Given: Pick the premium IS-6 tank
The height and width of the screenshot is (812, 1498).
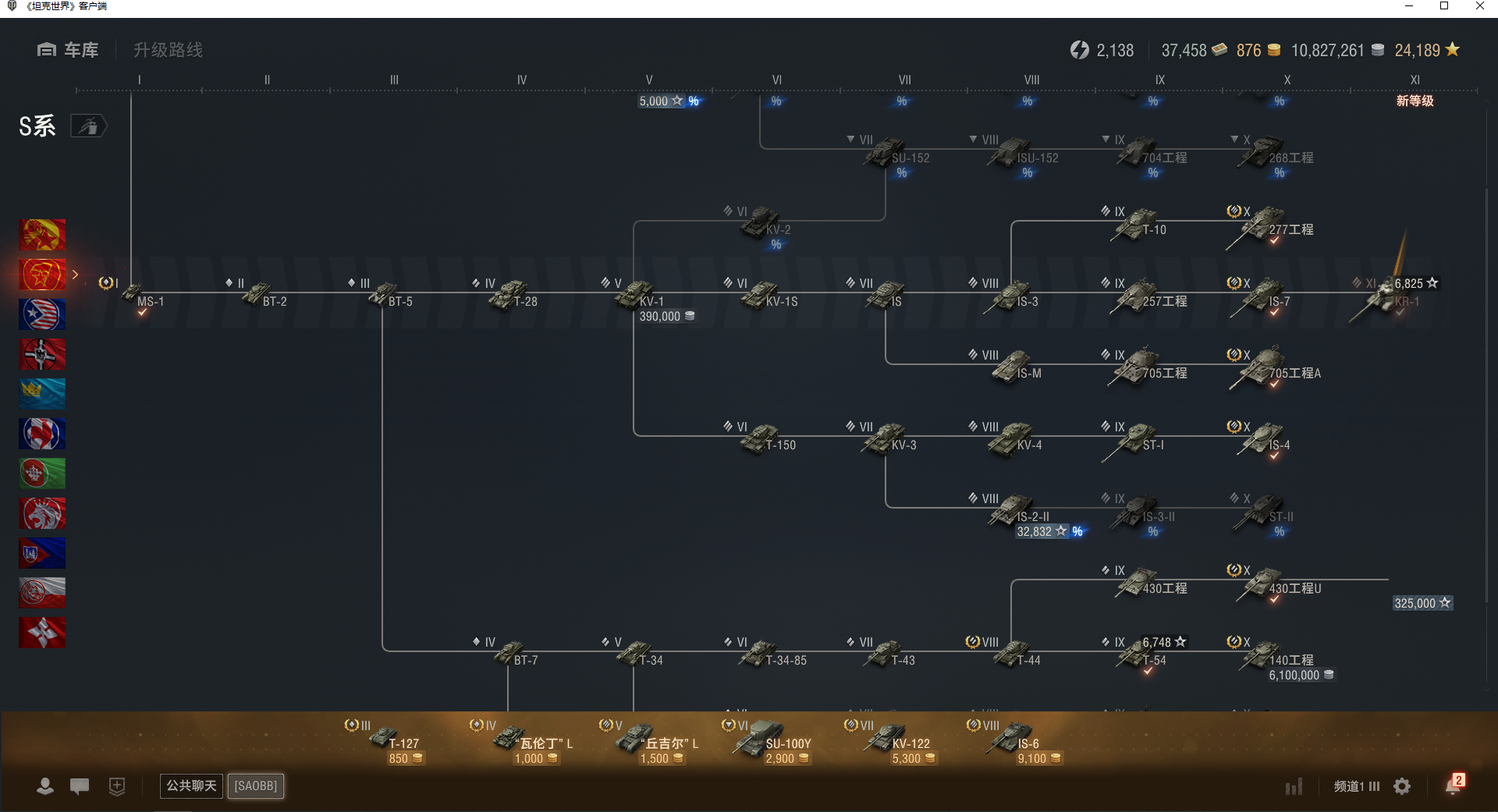Looking at the screenshot, I should pos(1014,741).
